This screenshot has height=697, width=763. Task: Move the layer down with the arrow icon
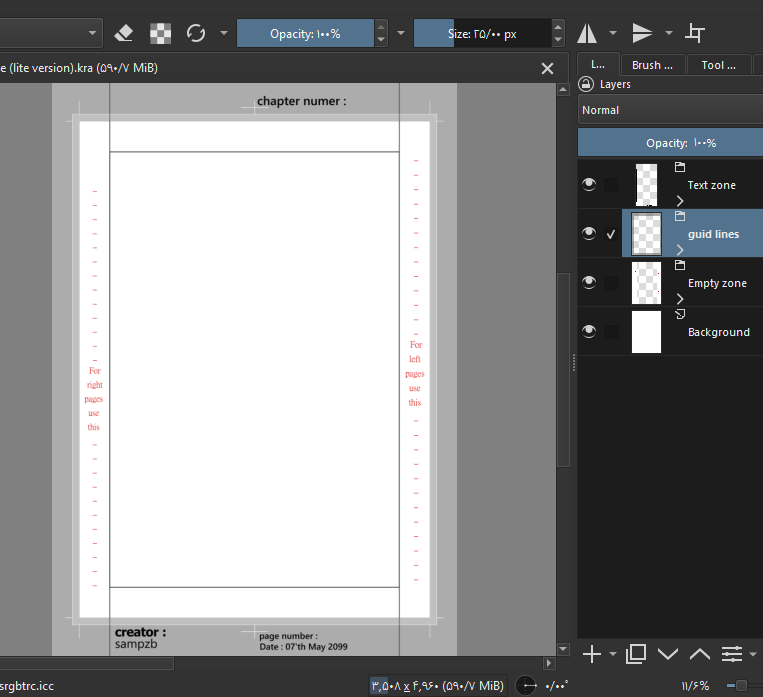pos(668,654)
